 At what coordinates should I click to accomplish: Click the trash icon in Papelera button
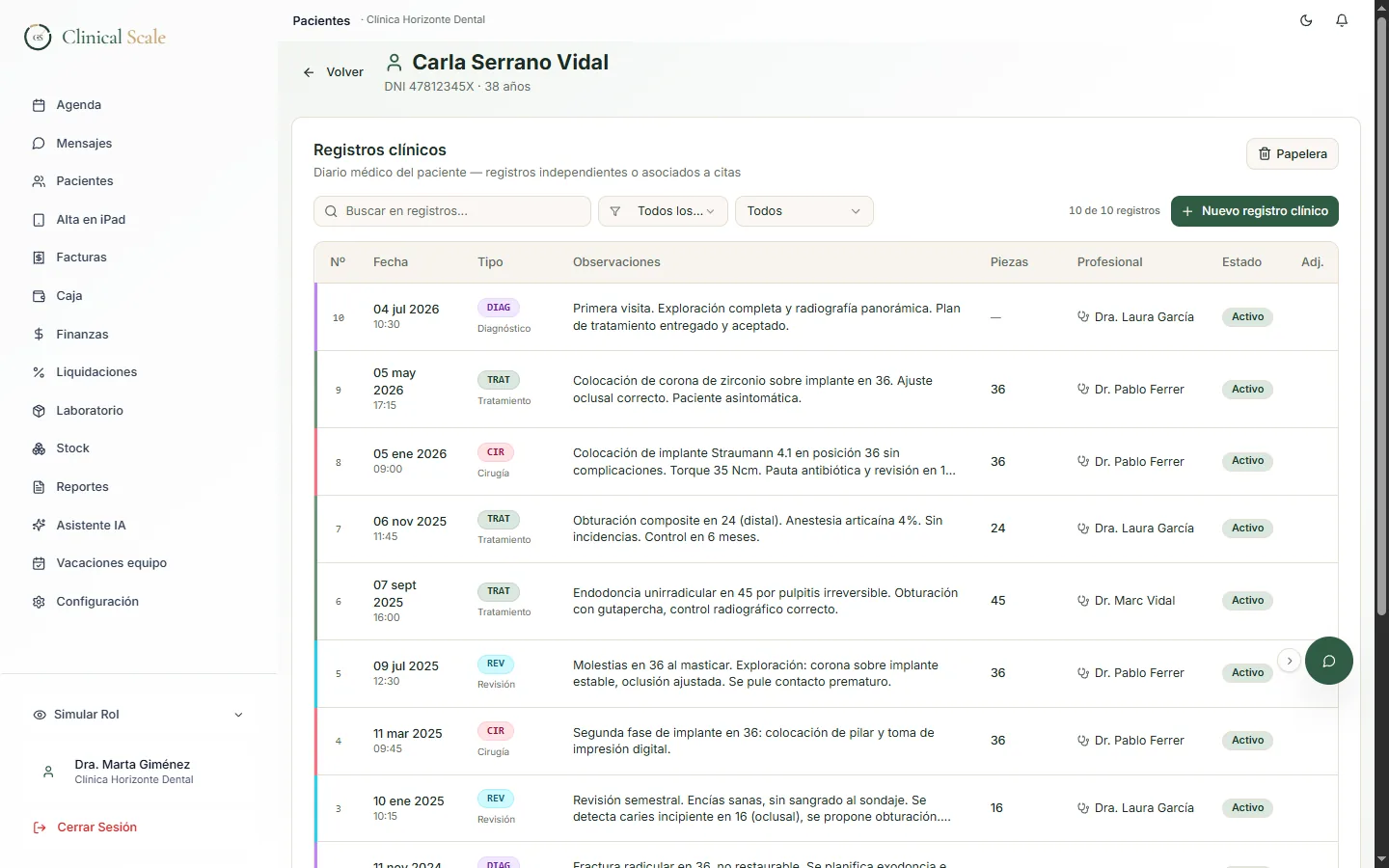(1265, 154)
